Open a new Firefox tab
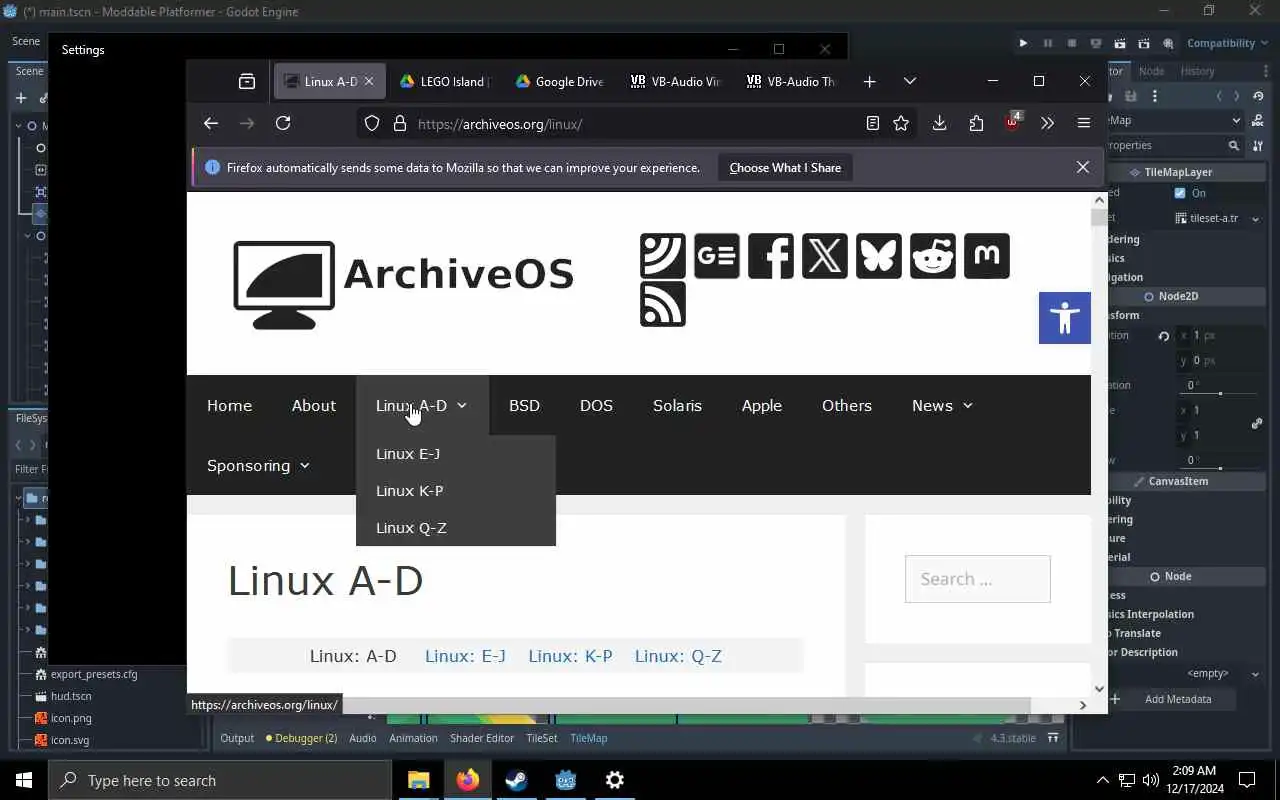The height and width of the screenshot is (800, 1280). [869, 81]
